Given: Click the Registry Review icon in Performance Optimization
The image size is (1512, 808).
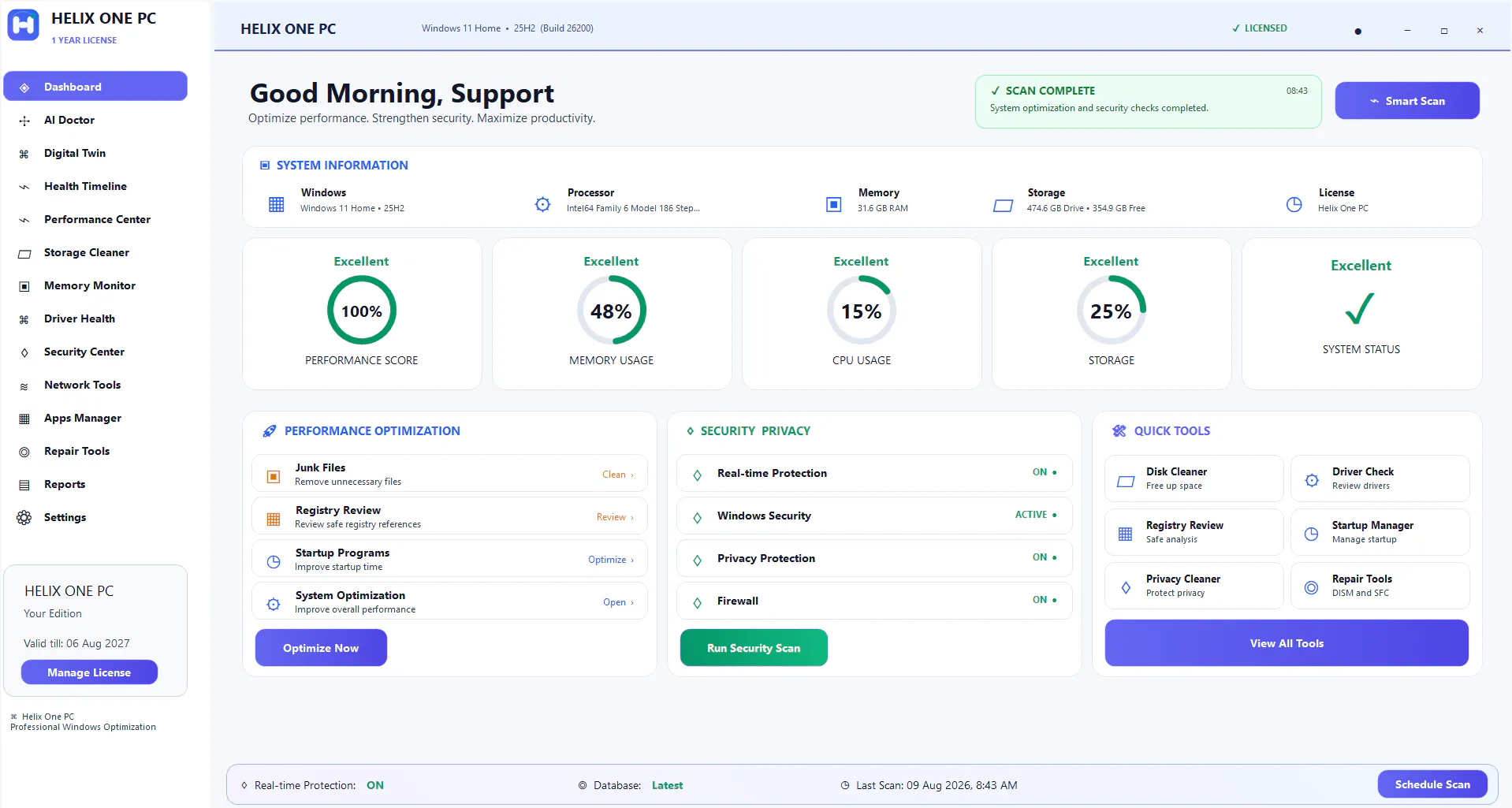Looking at the screenshot, I should (274, 519).
